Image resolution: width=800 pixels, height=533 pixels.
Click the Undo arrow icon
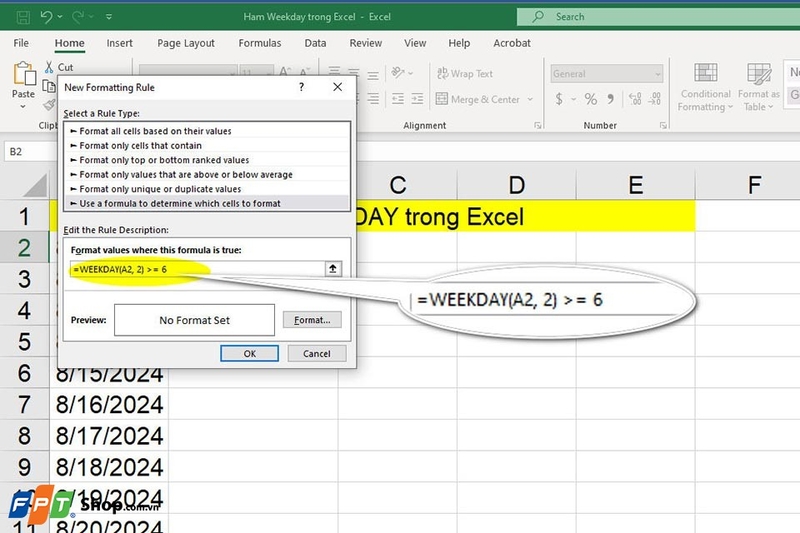[47, 17]
